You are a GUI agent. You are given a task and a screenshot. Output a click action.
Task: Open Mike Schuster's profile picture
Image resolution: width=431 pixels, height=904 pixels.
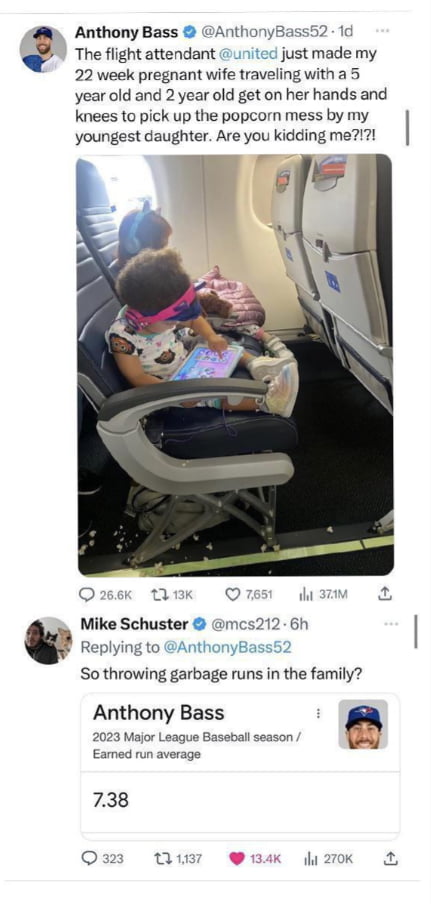(48, 640)
